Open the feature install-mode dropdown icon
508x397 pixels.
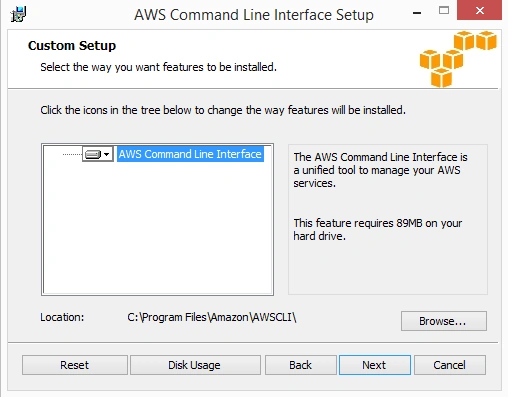click(98, 154)
